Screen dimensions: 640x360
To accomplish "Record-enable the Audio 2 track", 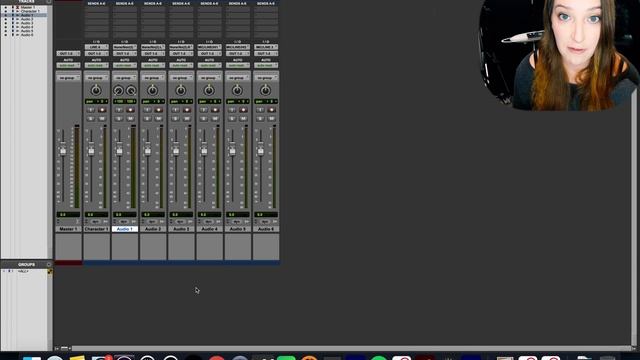I will (158, 110).
